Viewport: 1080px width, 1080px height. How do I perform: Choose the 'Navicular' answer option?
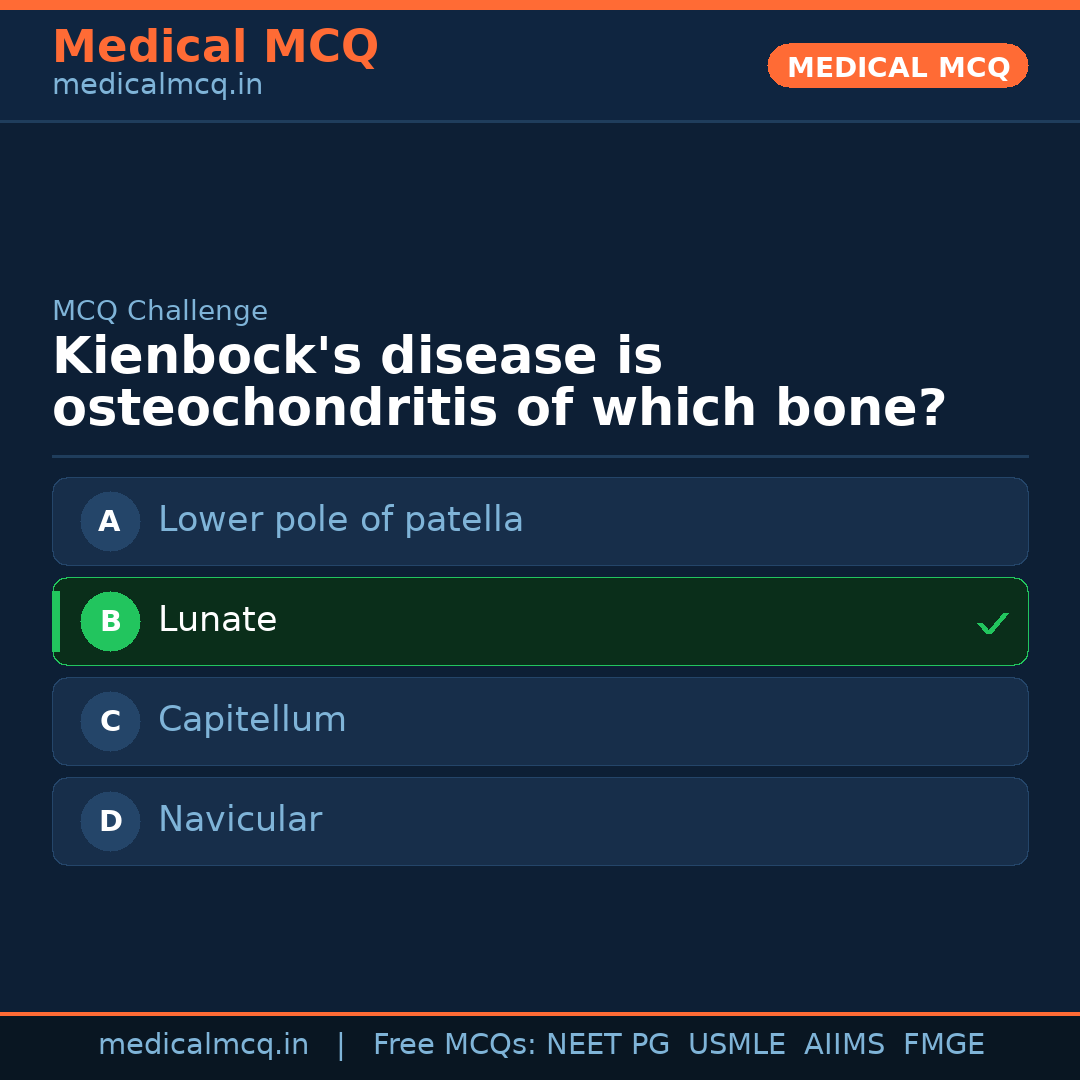[x=240, y=820]
